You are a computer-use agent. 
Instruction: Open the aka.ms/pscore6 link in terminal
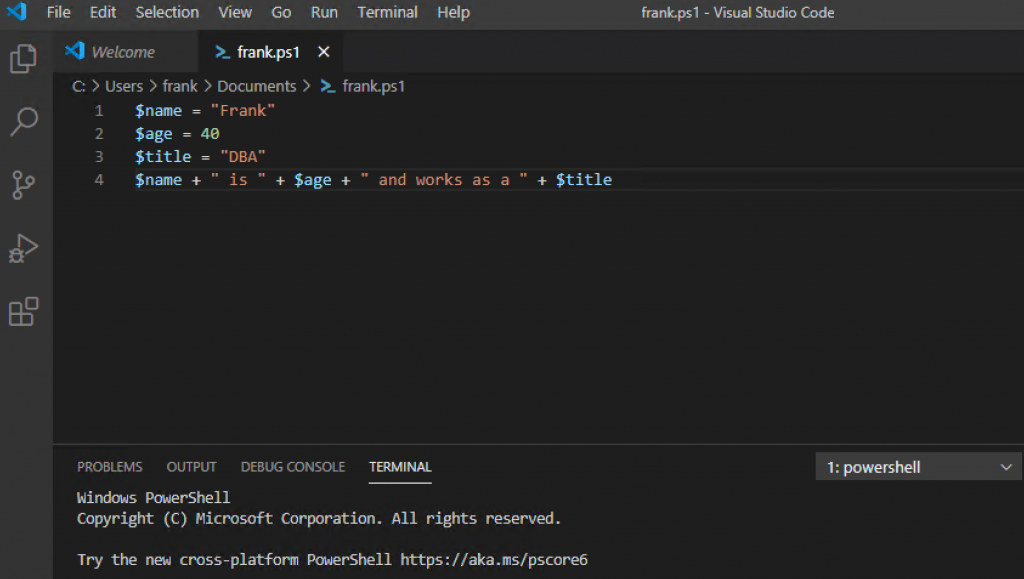pos(494,560)
